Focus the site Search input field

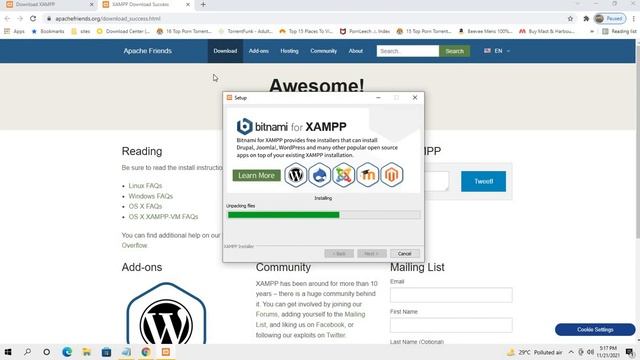(408, 51)
